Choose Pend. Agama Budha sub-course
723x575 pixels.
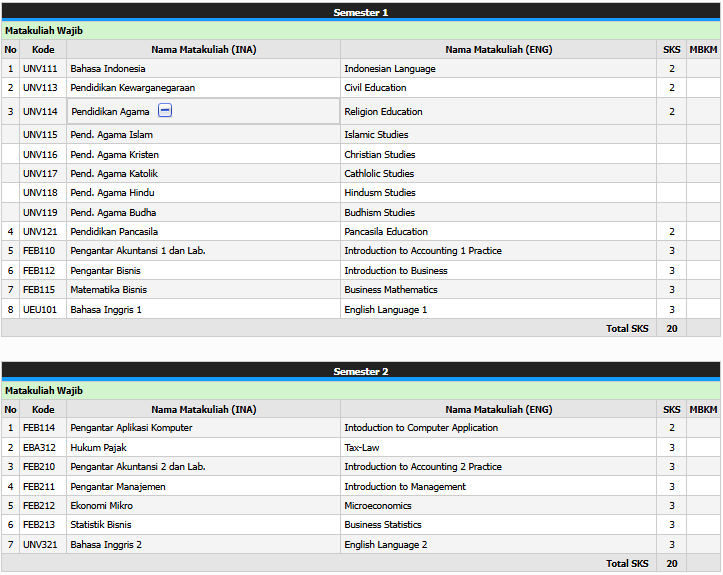tap(113, 213)
